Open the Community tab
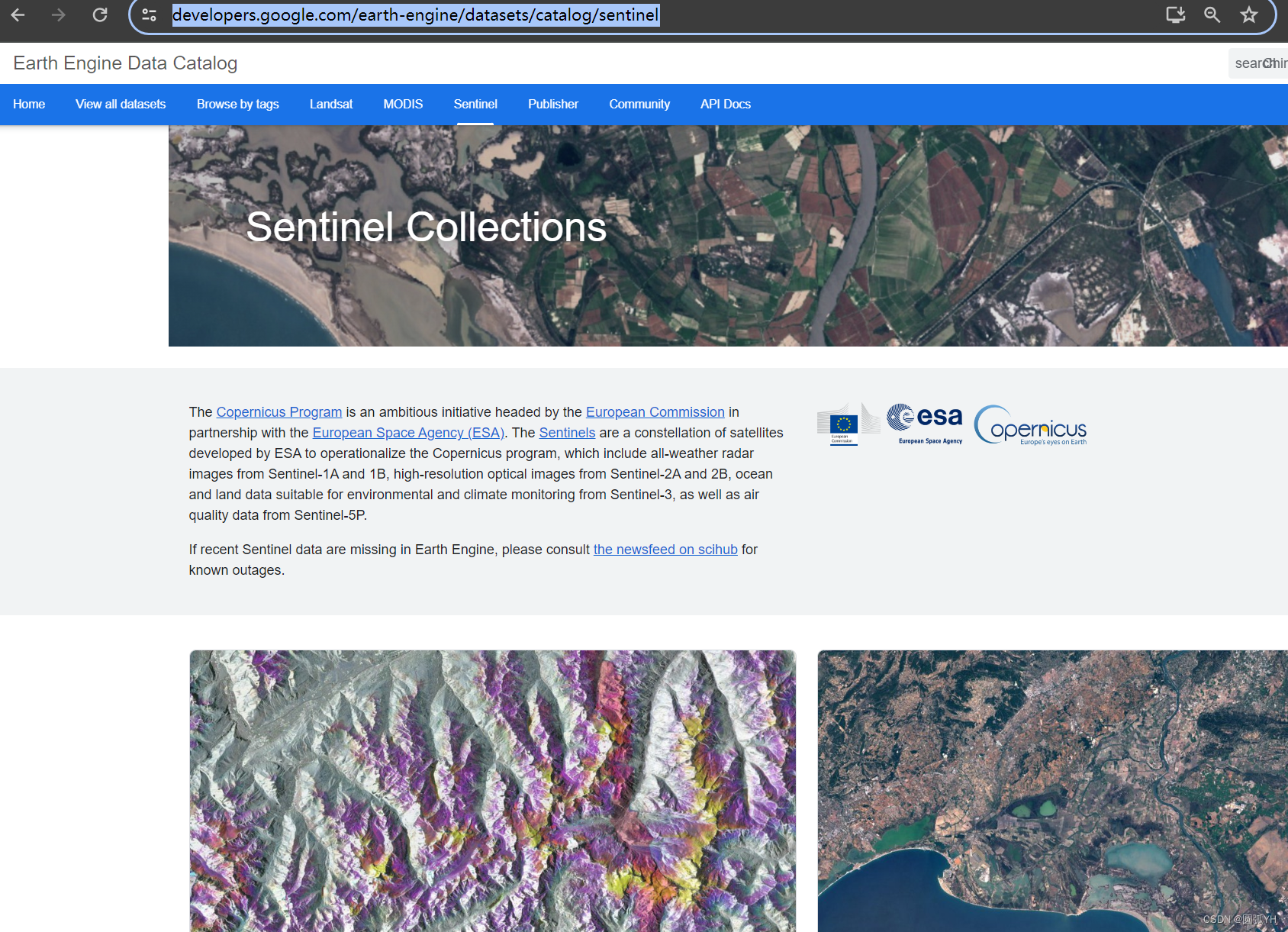The width and height of the screenshot is (1288, 932). point(639,104)
